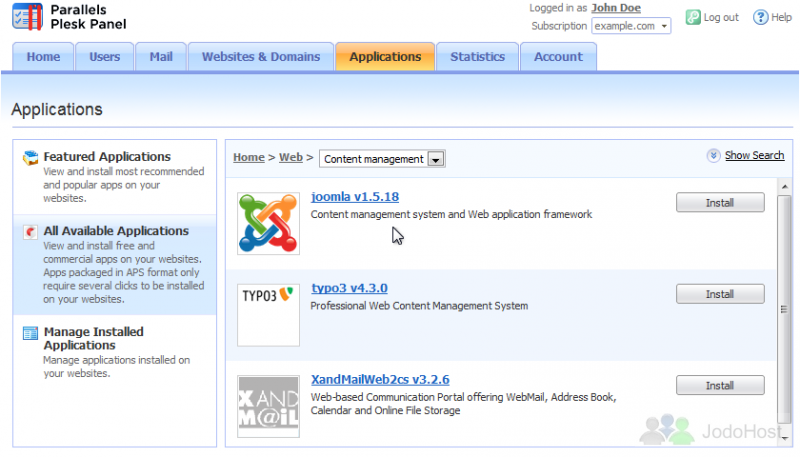Click the application list scrollbar thumb

(x=784, y=310)
